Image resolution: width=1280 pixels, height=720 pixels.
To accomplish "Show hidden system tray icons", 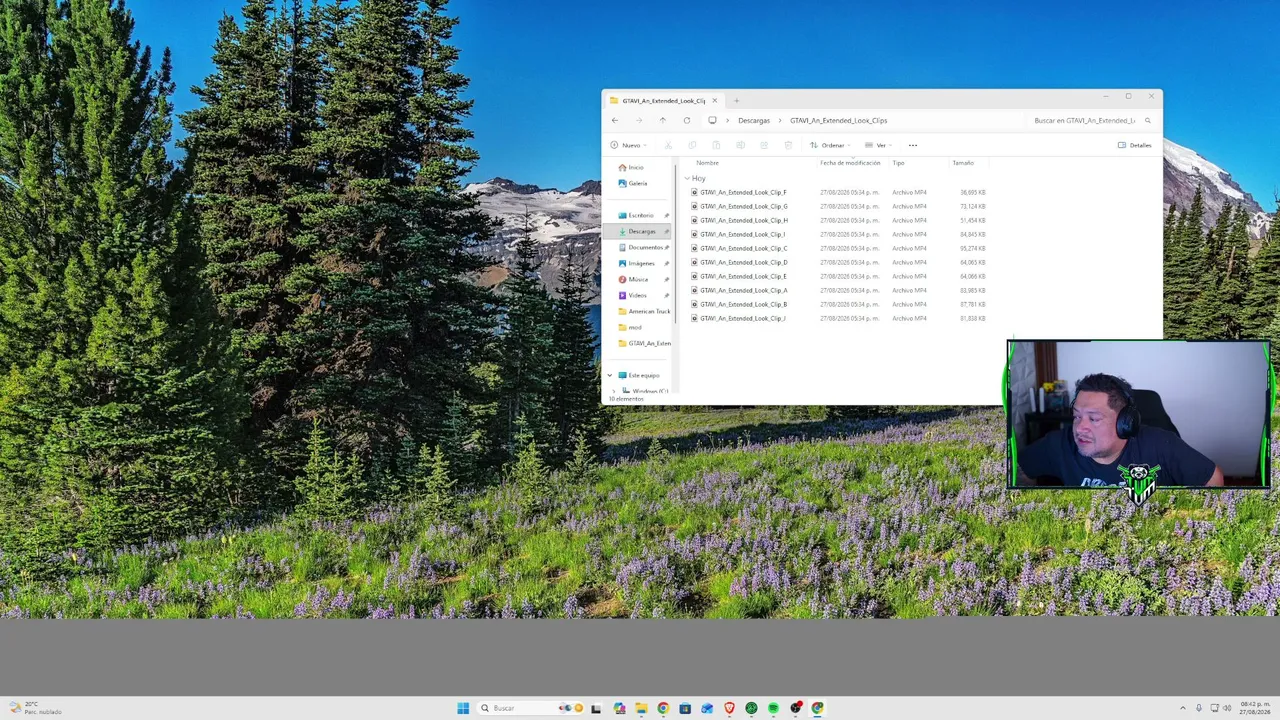I will tap(1183, 708).
